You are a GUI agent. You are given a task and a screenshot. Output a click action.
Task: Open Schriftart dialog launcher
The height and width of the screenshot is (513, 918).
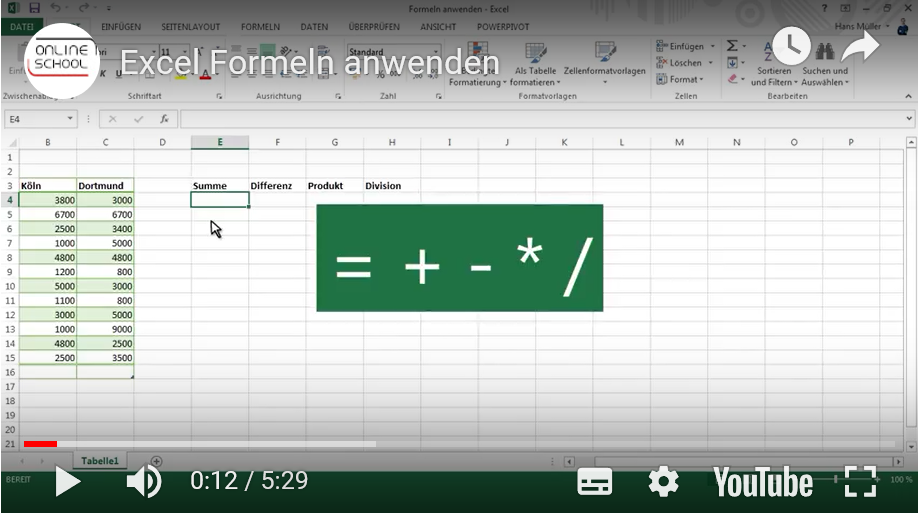tap(219, 96)
